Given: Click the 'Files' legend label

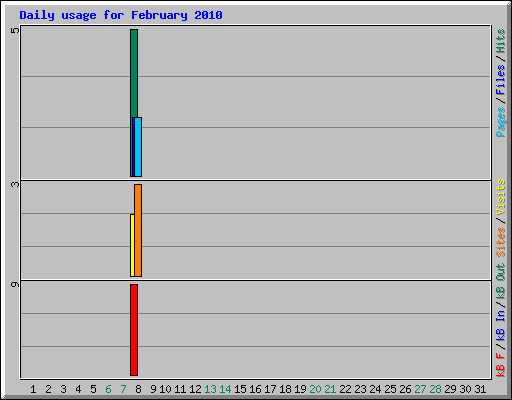Looking at the screenshot, I should [x=500, y=80].
